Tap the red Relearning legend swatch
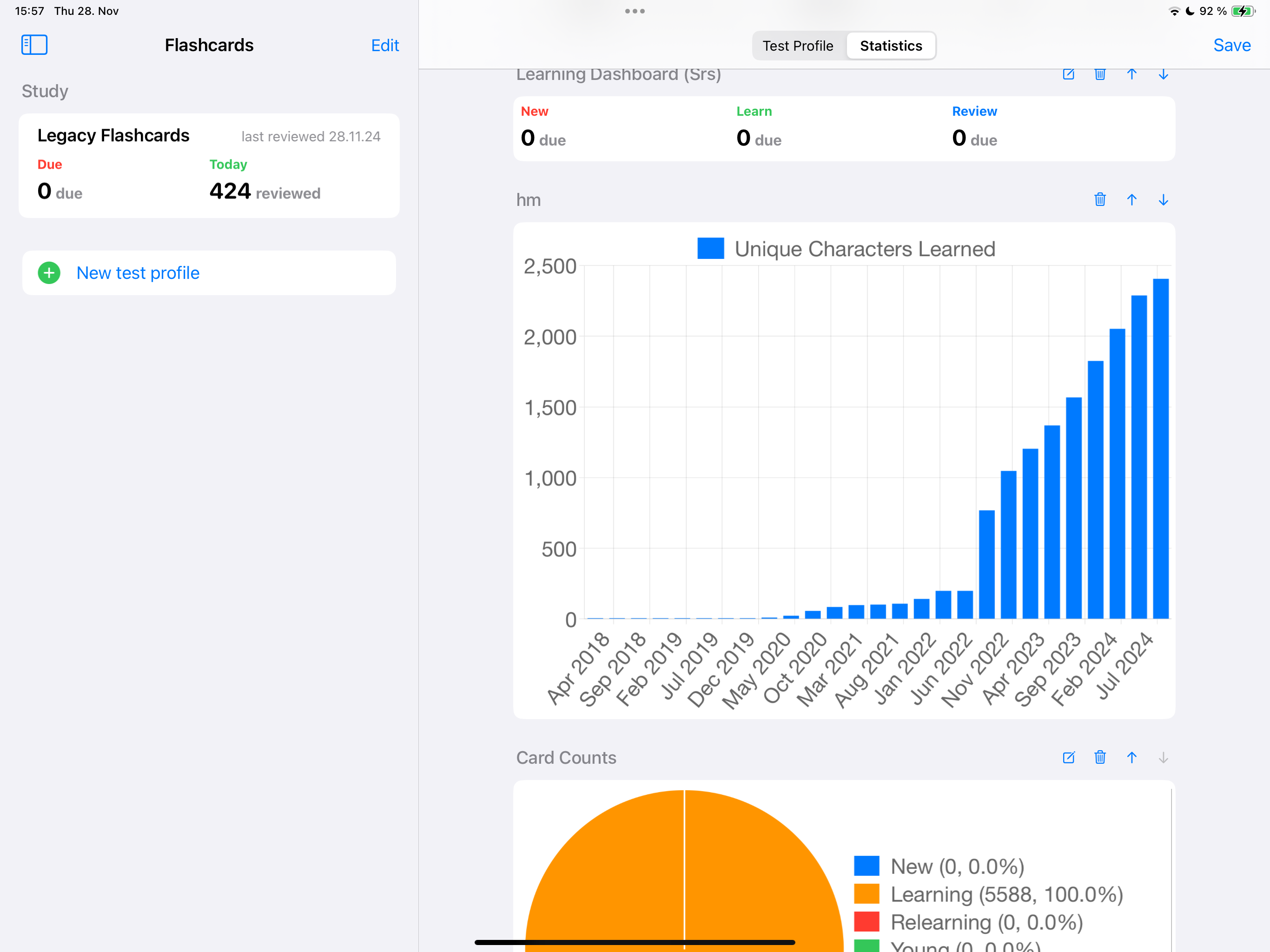The image size is (1270, 952). [x=867, y=922]
